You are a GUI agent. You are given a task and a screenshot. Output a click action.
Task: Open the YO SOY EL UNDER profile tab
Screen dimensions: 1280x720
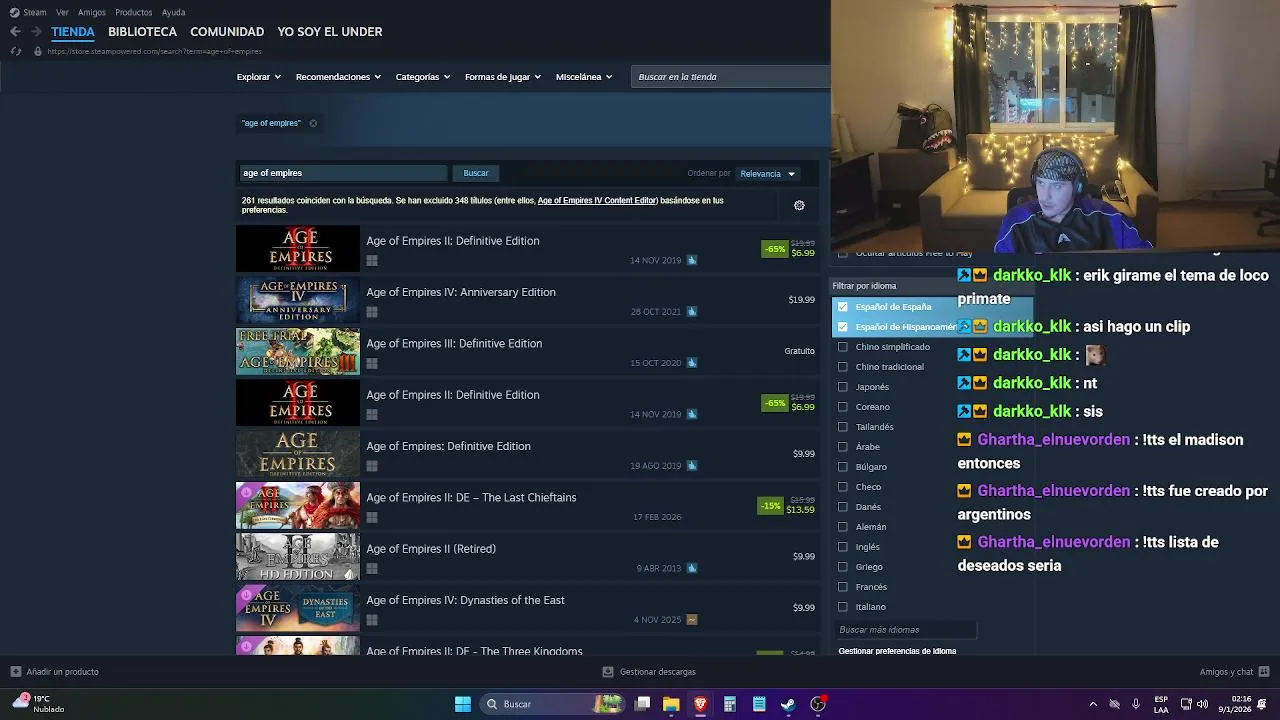click(x=330, y=32)
